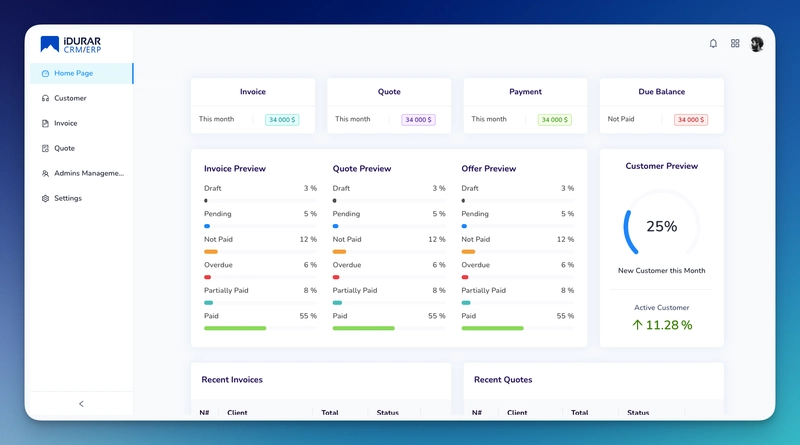
Task: Open the apps grid icon
Action: click(735, 44)
